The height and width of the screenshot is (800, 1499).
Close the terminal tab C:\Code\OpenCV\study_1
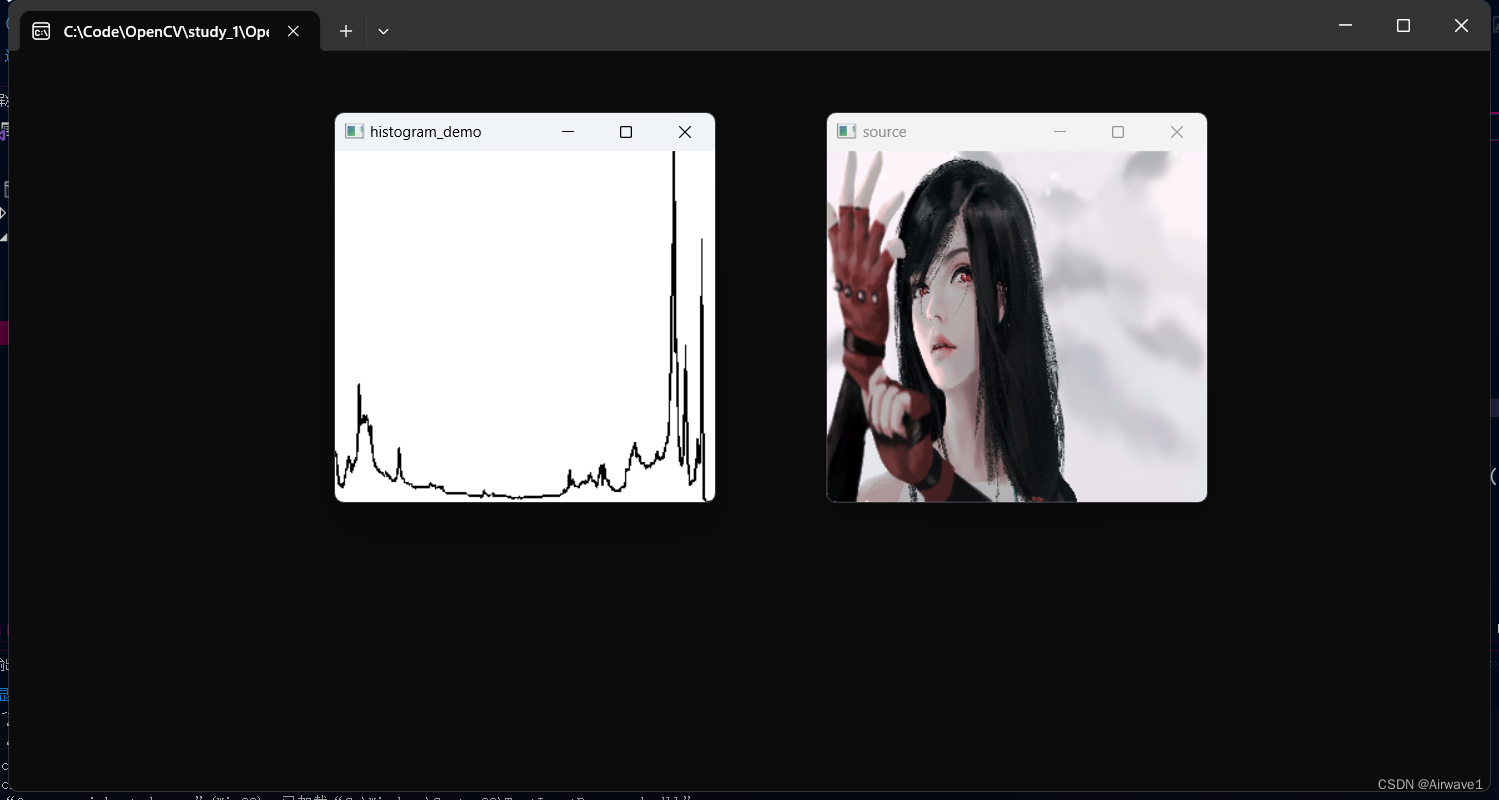tap(293, 31)
